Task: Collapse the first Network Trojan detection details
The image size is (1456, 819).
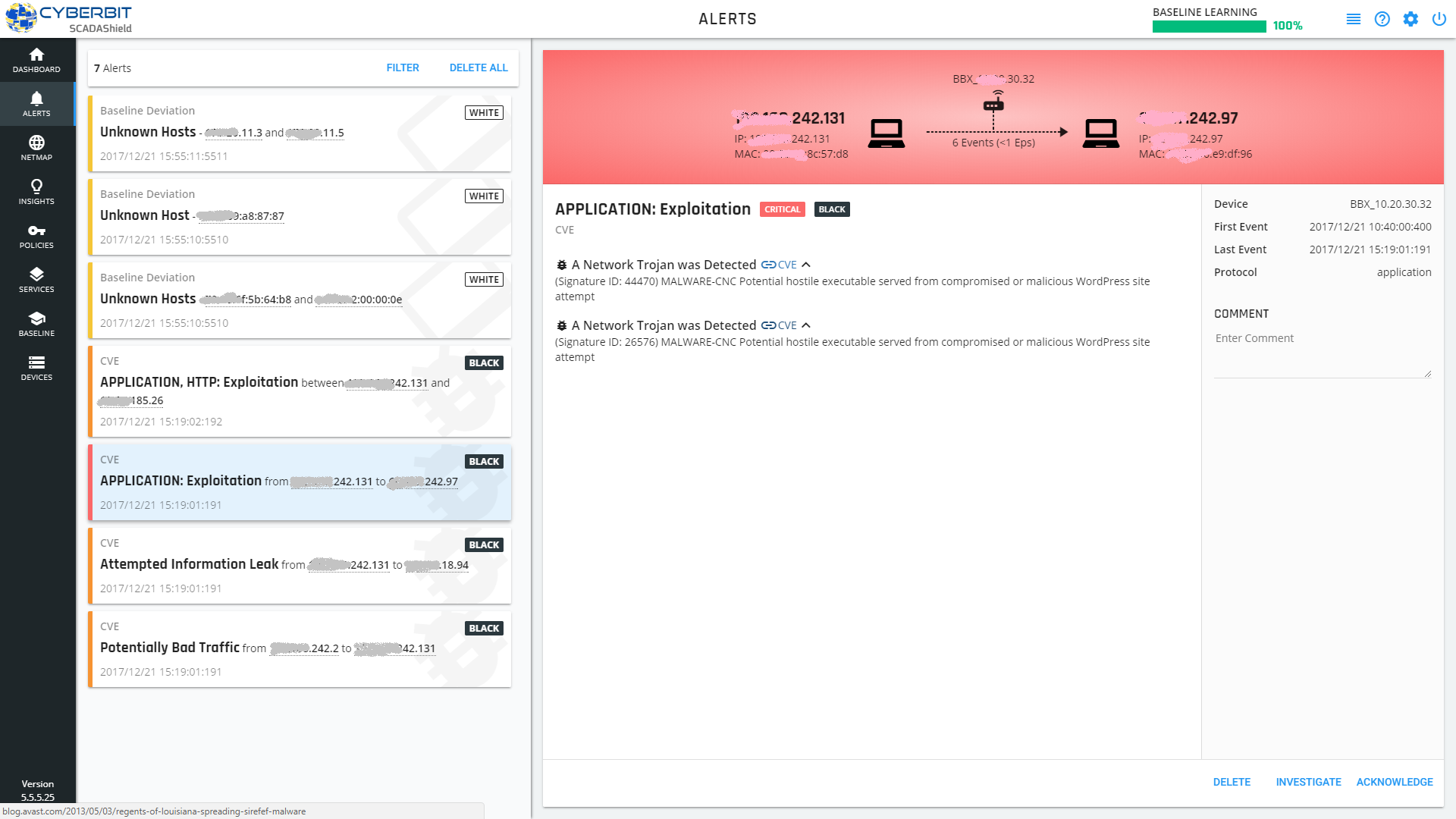Action: click(x=806, y=265)
